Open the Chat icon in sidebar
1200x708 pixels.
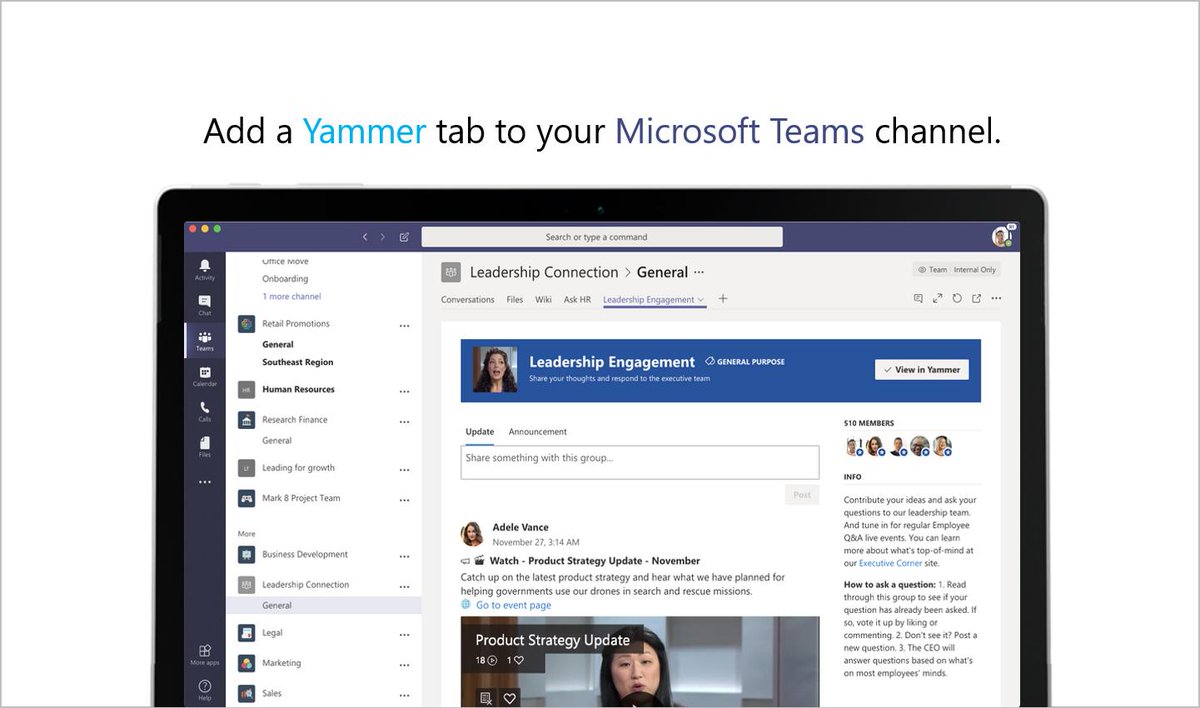tap(204, 305)
